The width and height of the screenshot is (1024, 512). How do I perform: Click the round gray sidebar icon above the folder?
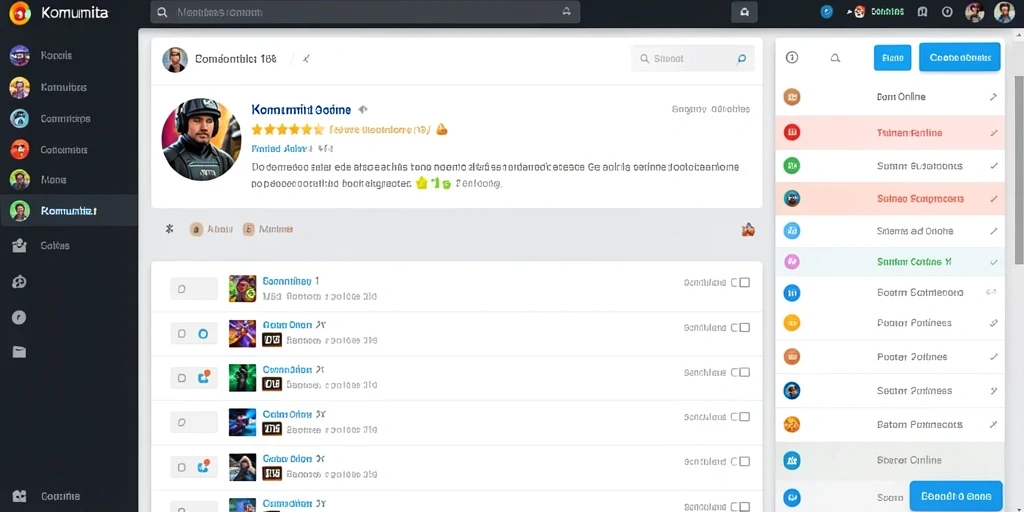click(x=19, y=317)
